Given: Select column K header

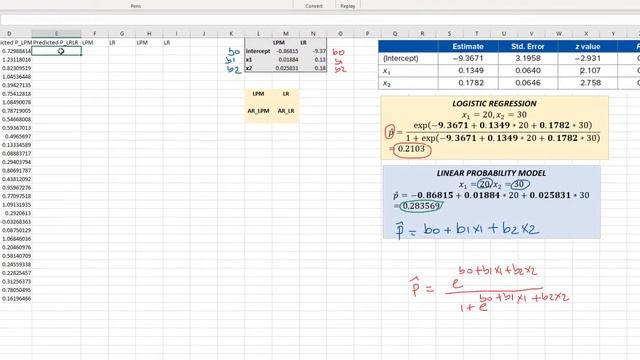Looking at the screenshot, I should [231, 33].
